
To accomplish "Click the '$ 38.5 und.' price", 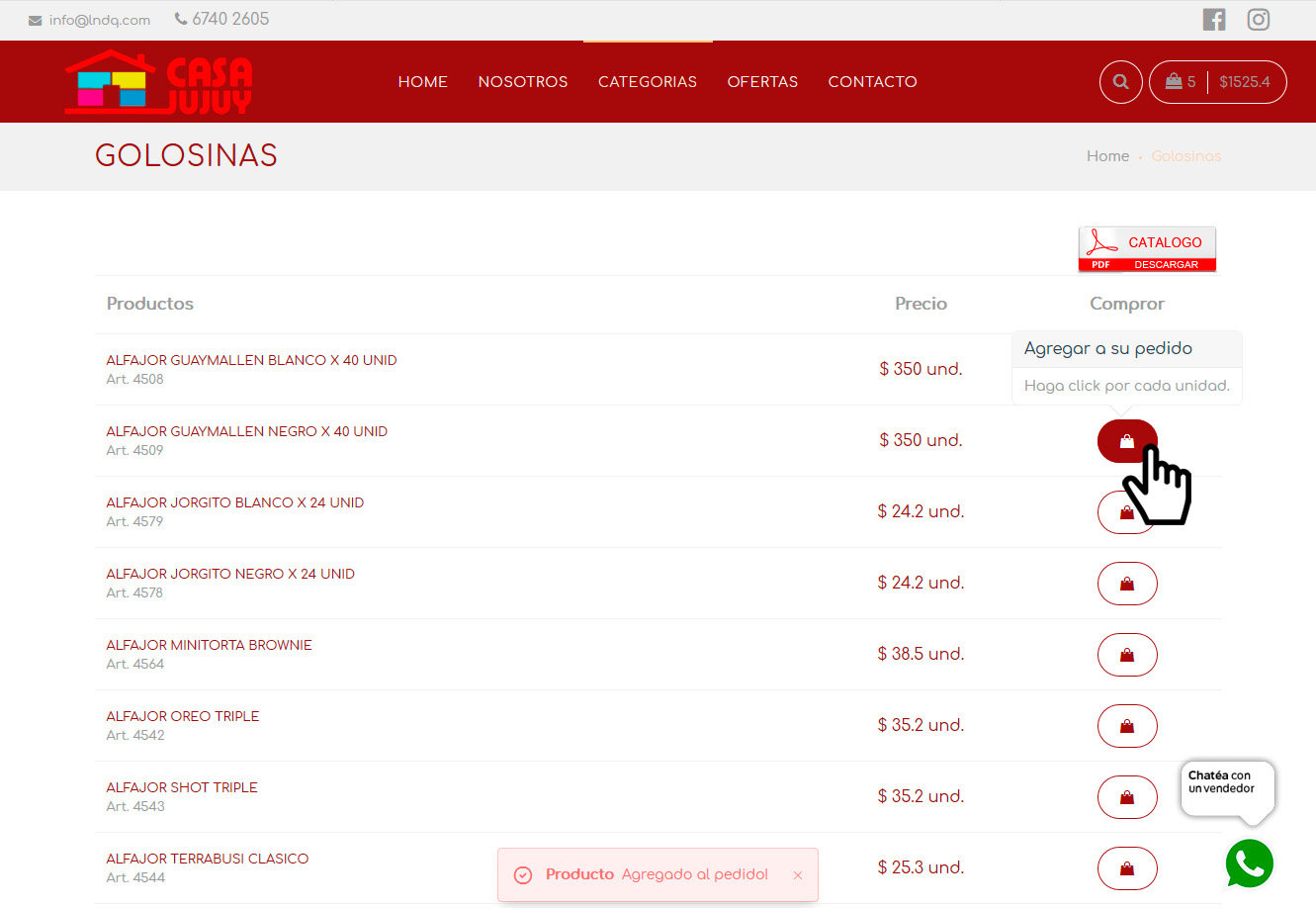I will point(921,654).
